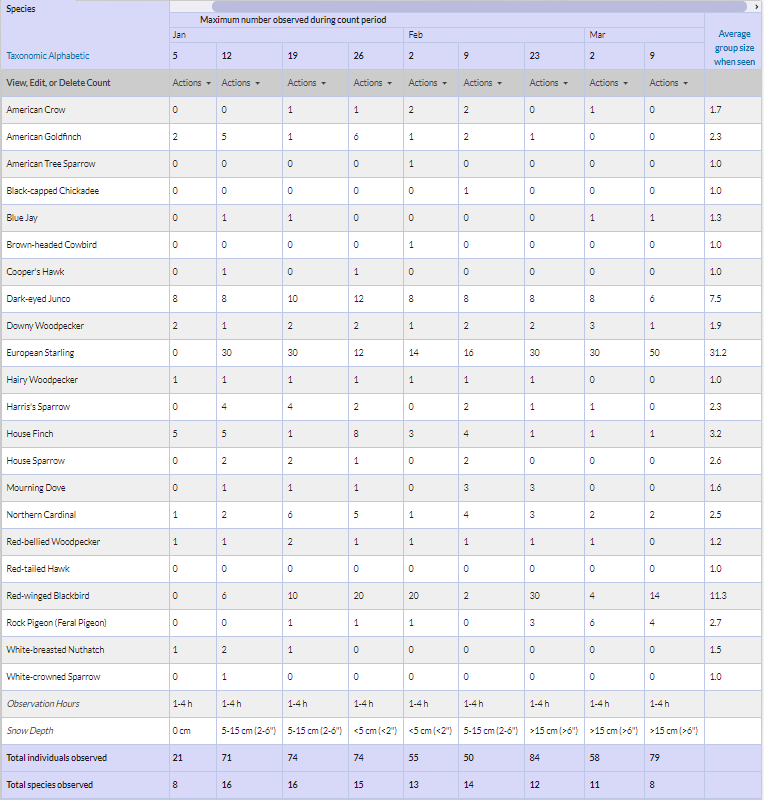This screenshot has width=764, height=800.
Task: Click Jan 5 snow depth 0 cm cell
Action: pos(182,731)
